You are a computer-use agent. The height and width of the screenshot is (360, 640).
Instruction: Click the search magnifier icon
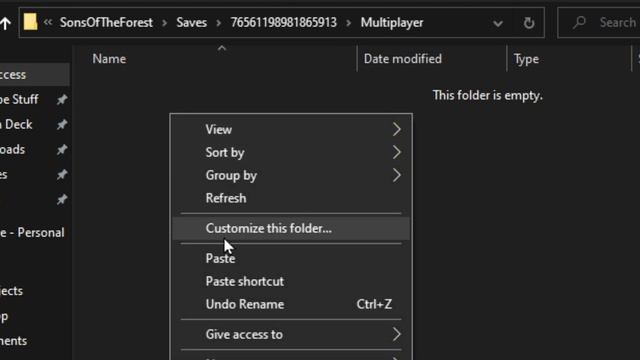579,22
